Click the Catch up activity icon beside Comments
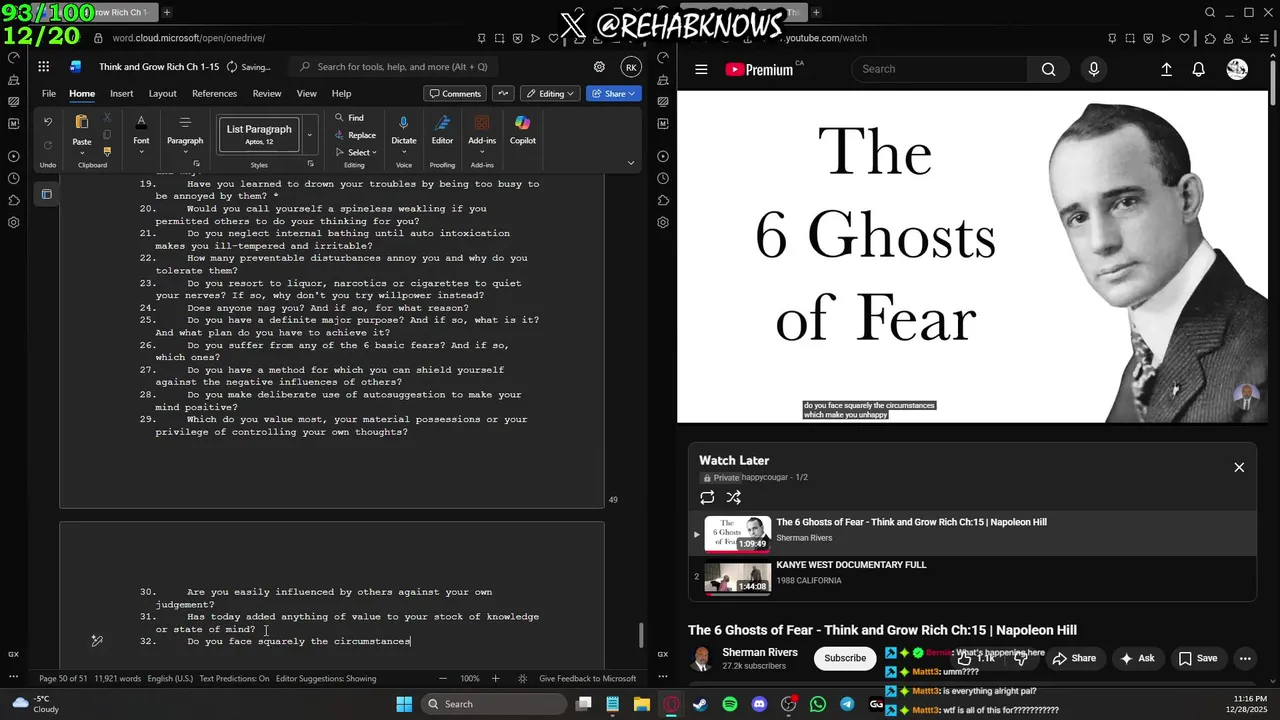The height and width of the screenshot is (720, 1280). [x=502, y=93]
